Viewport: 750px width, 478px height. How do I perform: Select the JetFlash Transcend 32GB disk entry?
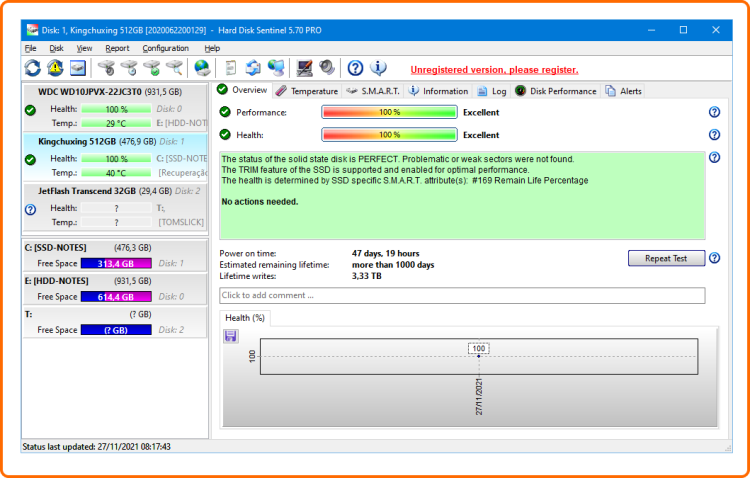[115, 207]
